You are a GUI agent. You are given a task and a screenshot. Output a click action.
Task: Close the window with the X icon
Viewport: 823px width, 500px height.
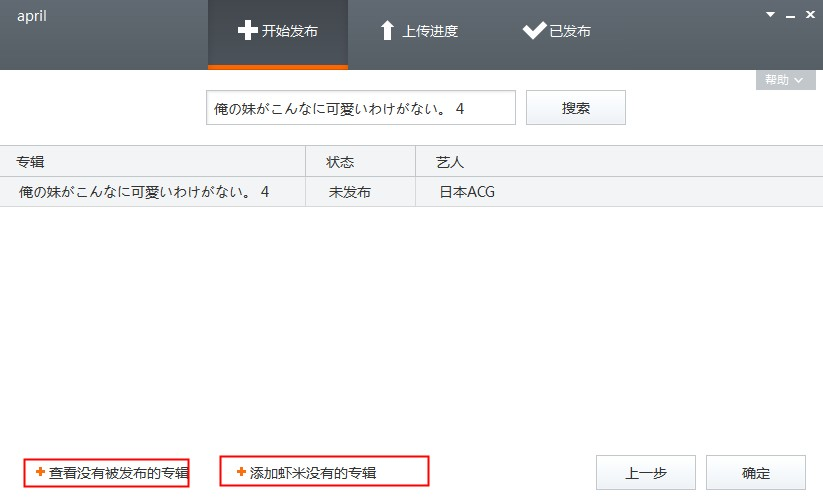pyautogui.click(x=810, y=15)
